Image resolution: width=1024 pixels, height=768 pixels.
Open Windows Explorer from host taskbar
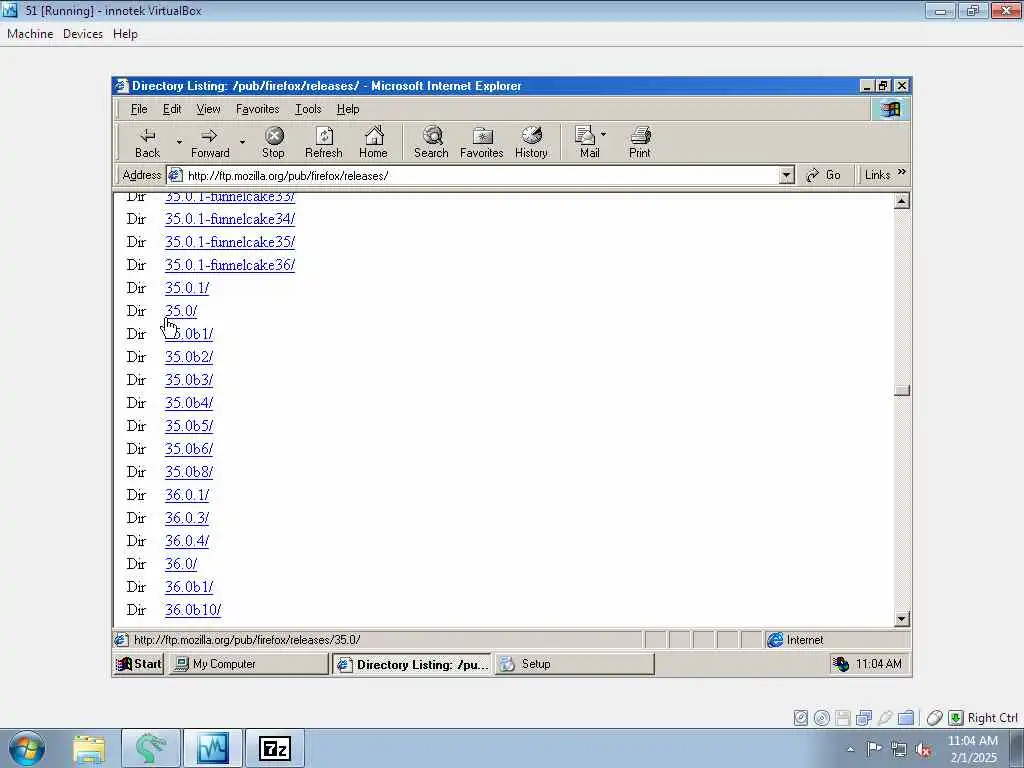tap(89, 749)
